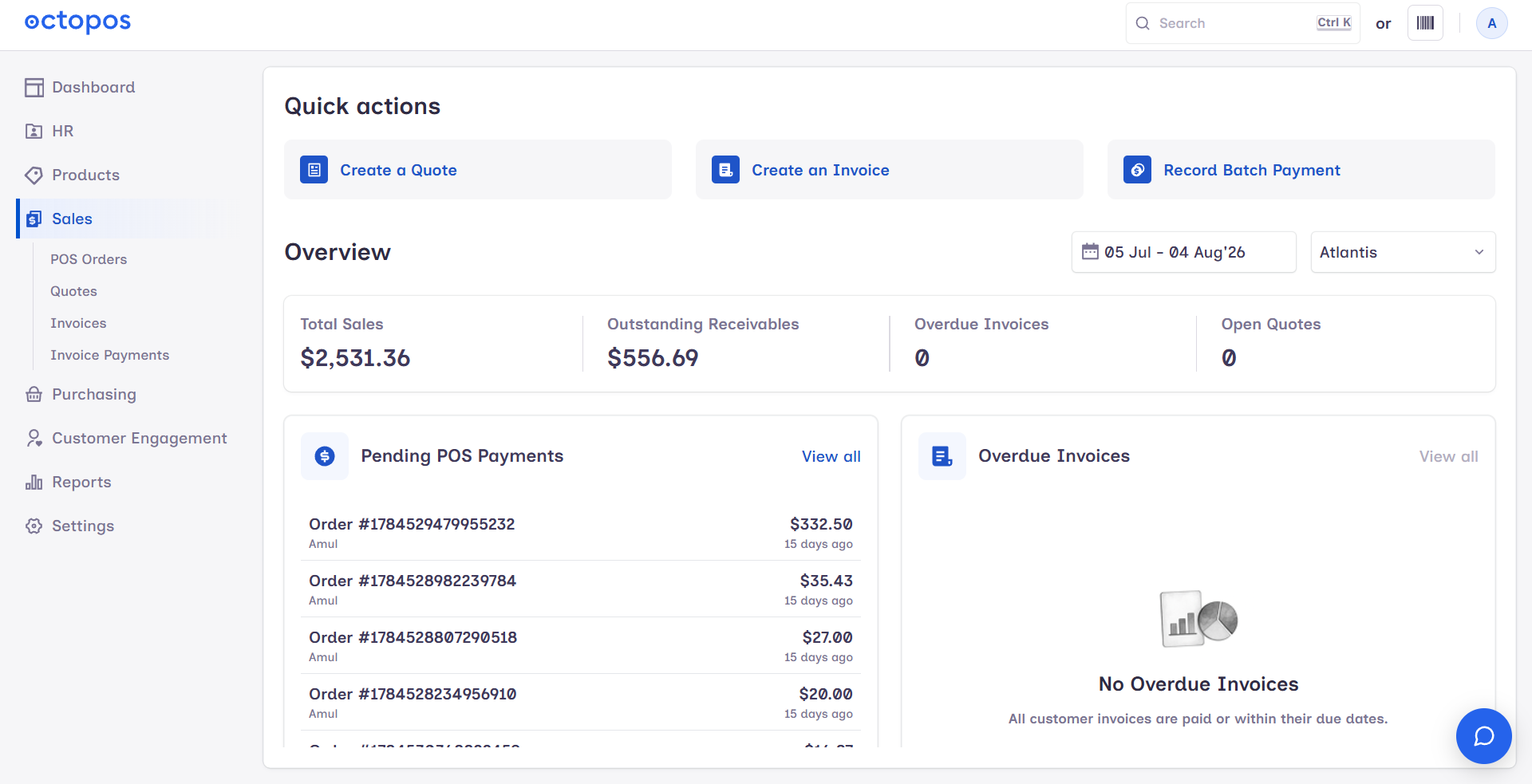Viewport: 1532px width, 784px height.
Task: Click the HR sidebar icon
Action: (34, 132)
